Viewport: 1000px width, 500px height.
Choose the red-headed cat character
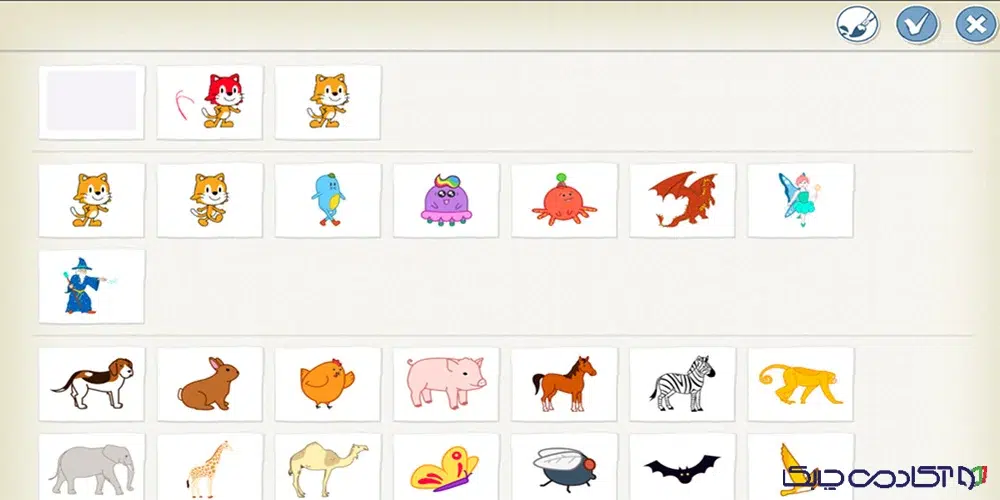210,102
